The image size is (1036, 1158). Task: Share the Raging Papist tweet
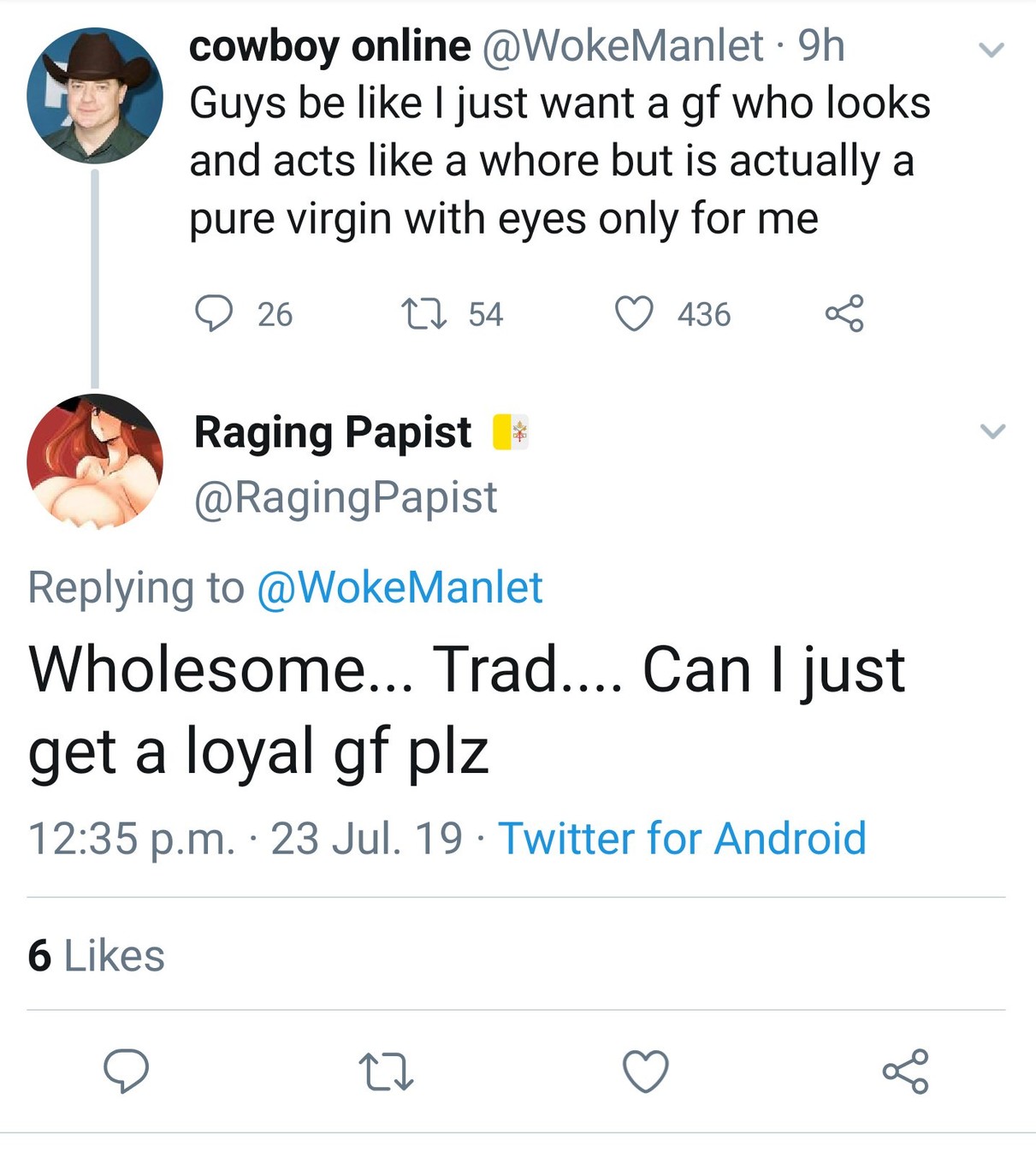click(x=905, y=1071)
